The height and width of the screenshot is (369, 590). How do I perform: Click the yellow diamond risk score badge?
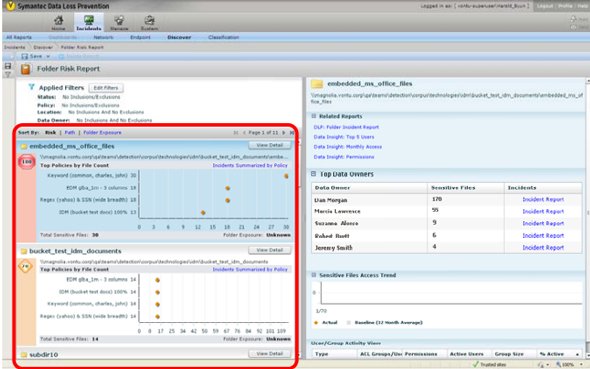click(x=25, y=266)
